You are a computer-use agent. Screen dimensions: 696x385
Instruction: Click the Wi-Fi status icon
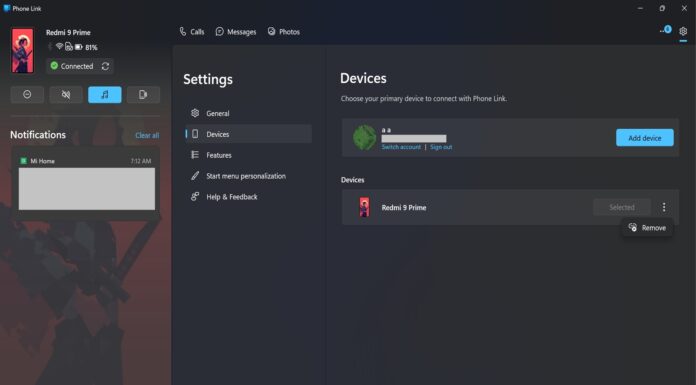59,47
